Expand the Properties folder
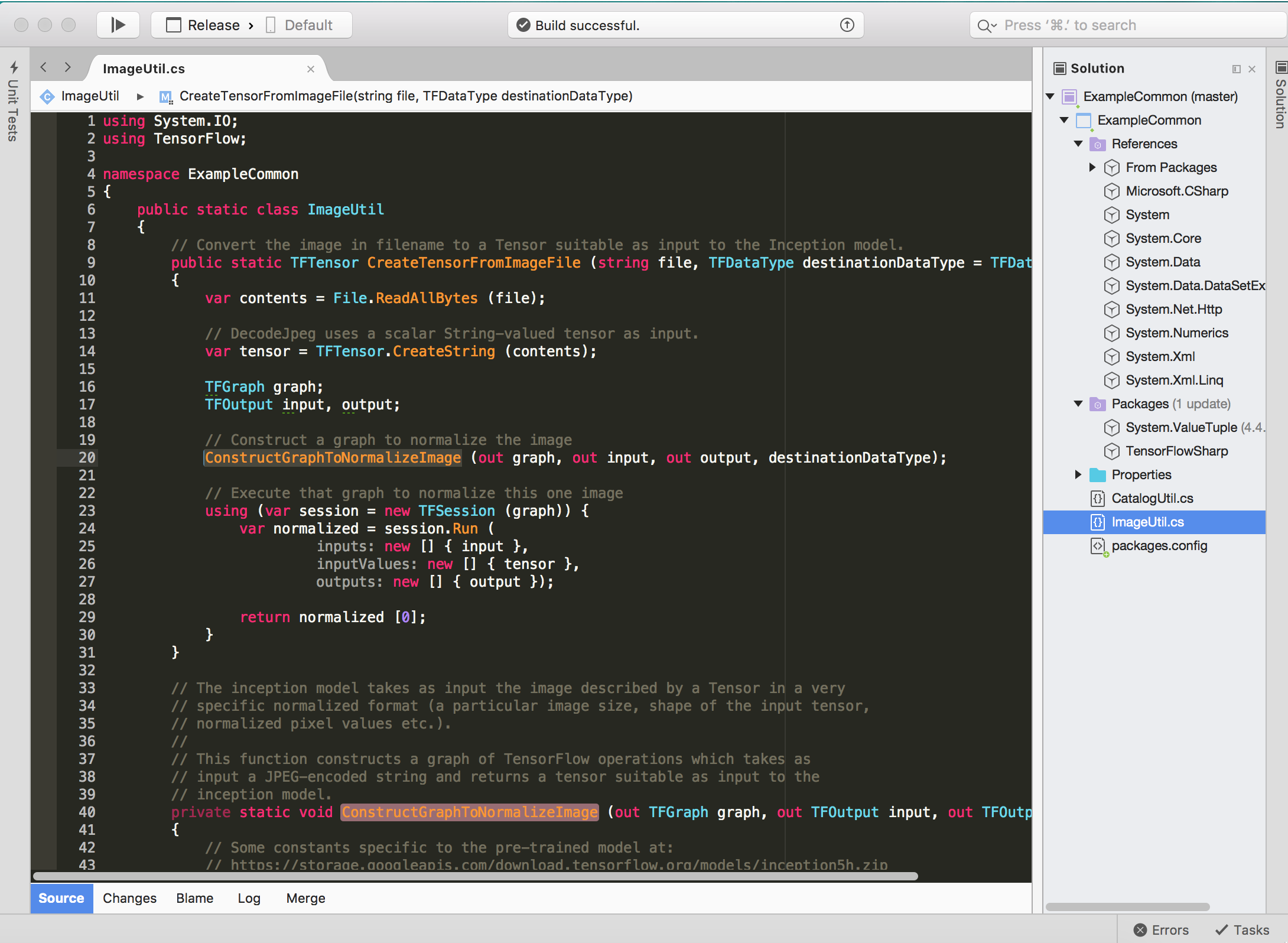This screenshot has width=1288, height=943. (1078, 474)
